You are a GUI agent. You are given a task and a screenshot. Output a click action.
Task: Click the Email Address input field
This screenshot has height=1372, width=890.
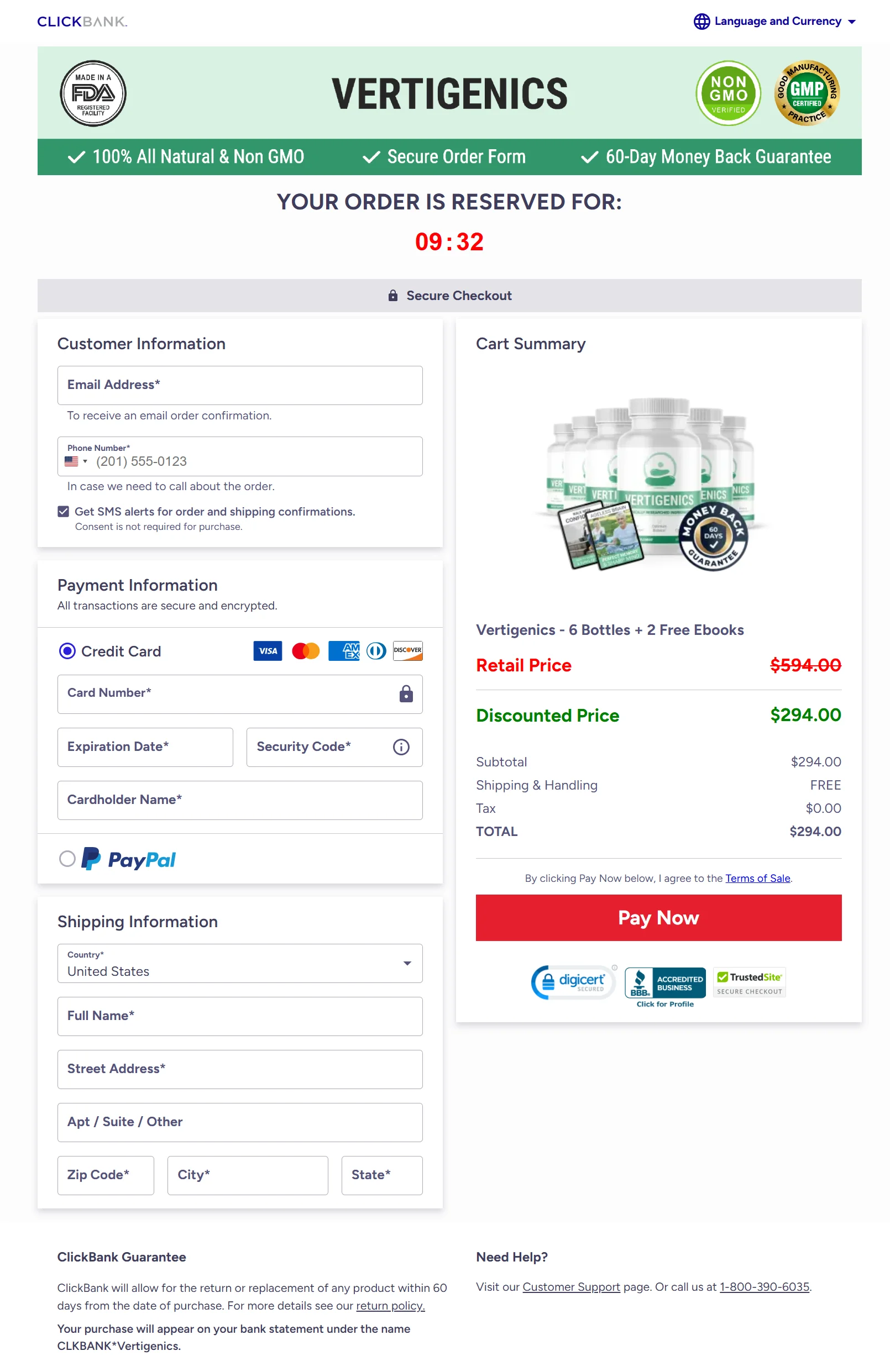pos(239,385)
